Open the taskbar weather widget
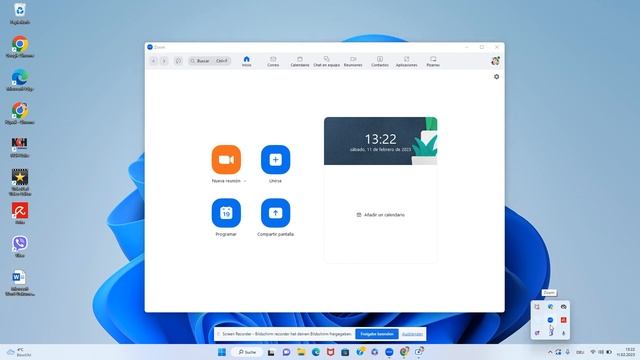 click(x=19, y=352)
